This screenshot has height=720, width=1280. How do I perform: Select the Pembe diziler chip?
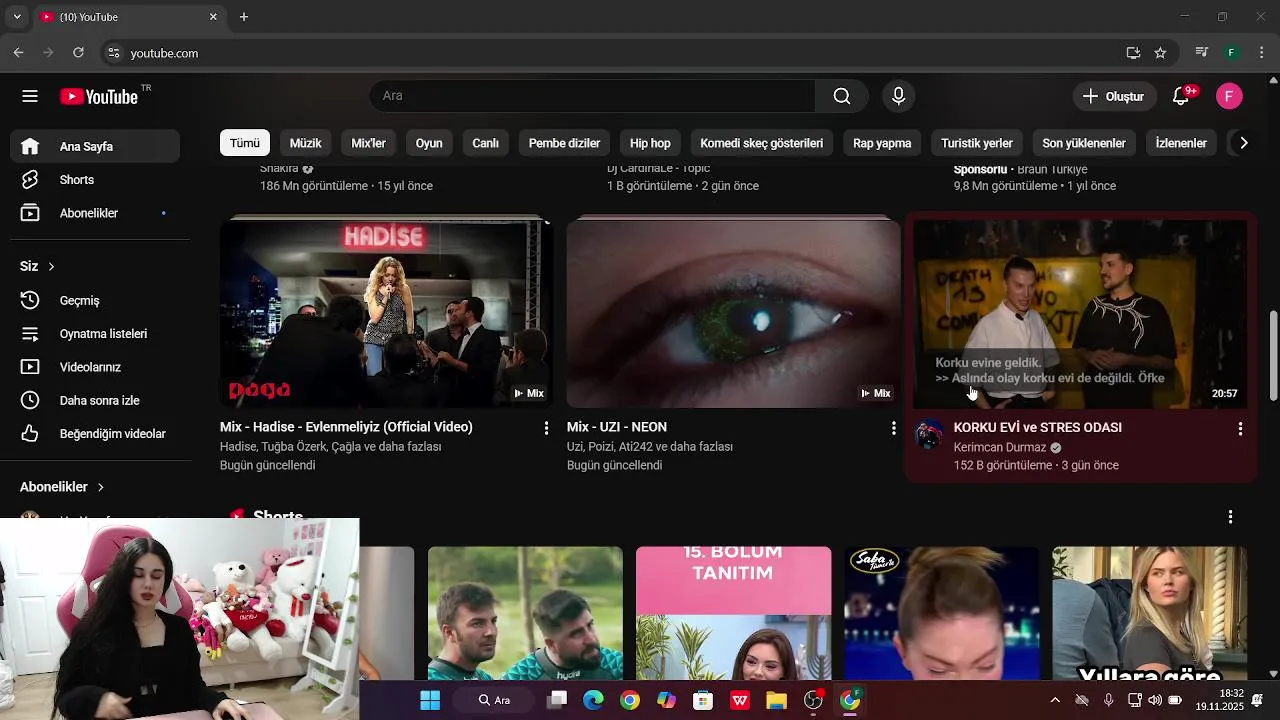[x=564, y=143]
